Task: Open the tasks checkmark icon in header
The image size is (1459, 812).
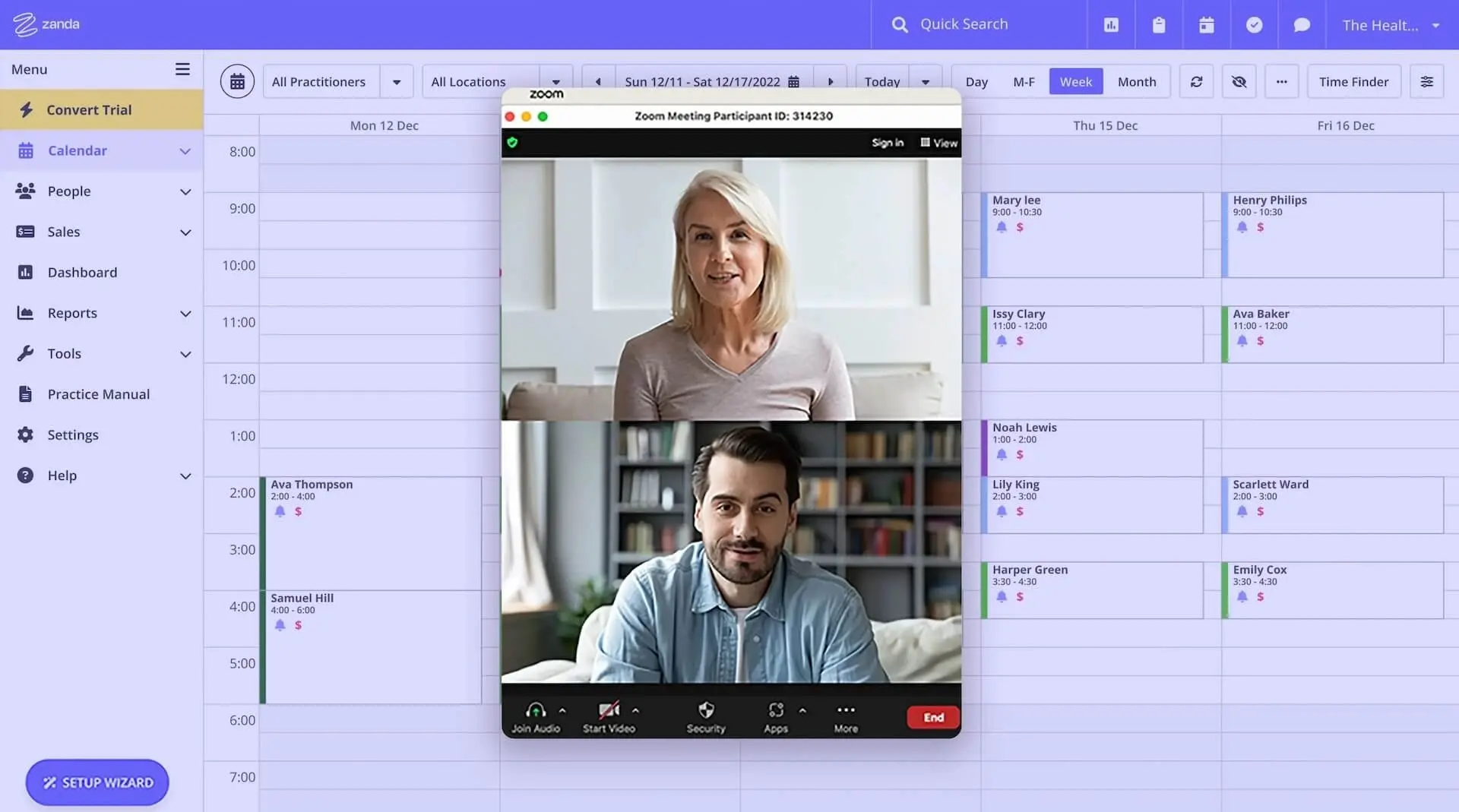Action: (1254, 24)
